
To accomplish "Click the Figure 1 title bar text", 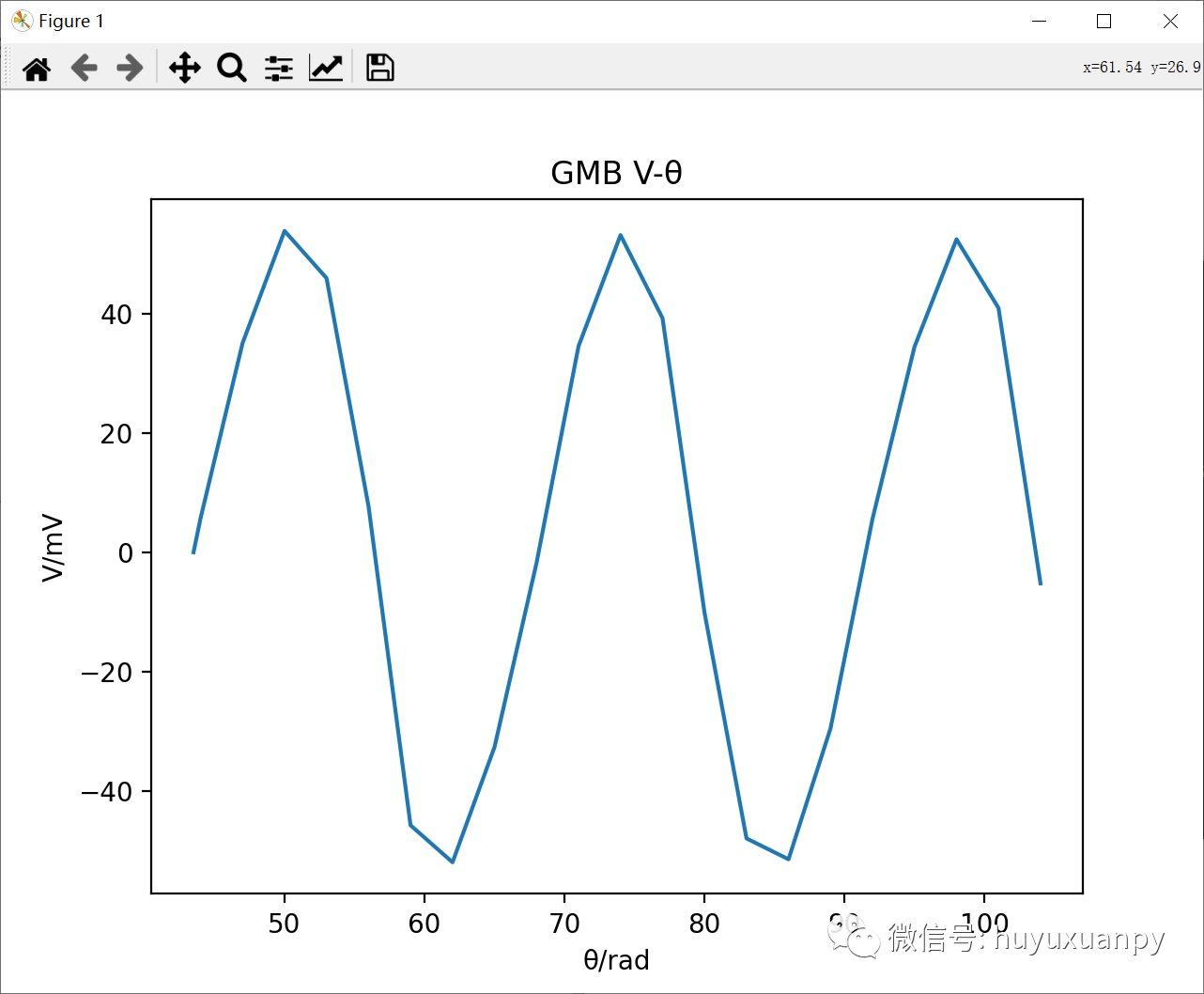I will (71, 21).
